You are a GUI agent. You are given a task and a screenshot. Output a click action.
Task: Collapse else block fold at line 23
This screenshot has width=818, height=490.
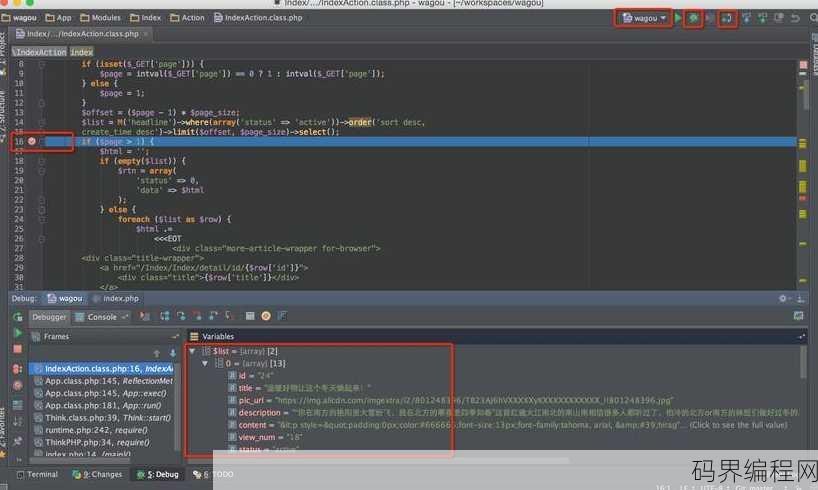click(42, 210)
